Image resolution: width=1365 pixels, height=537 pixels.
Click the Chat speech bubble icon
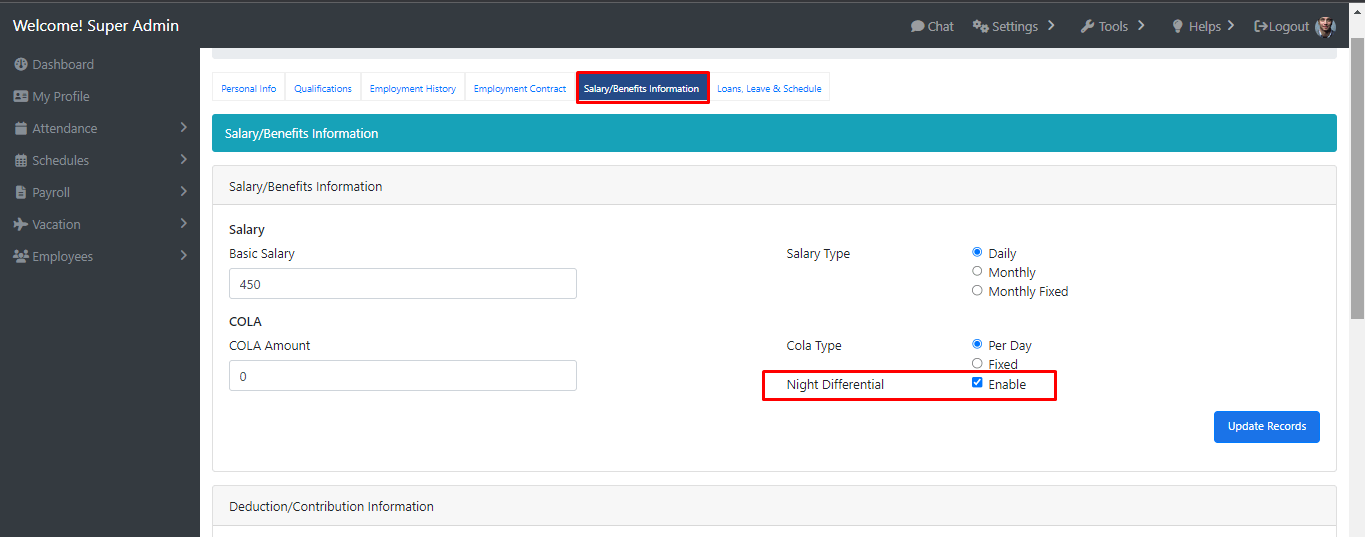tap(917, 26)
